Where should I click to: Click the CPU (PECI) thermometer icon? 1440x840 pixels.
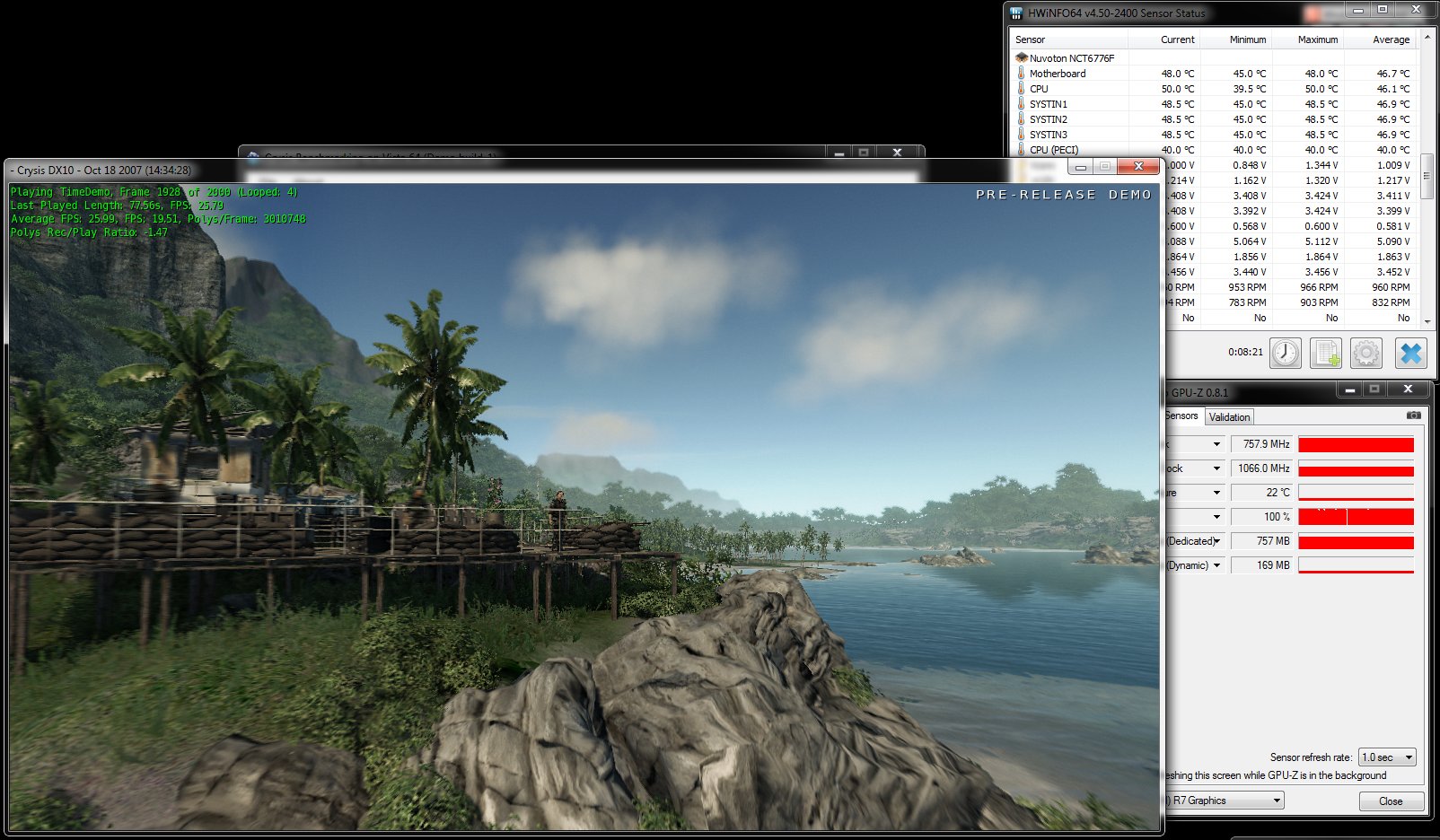point(1021,149)
